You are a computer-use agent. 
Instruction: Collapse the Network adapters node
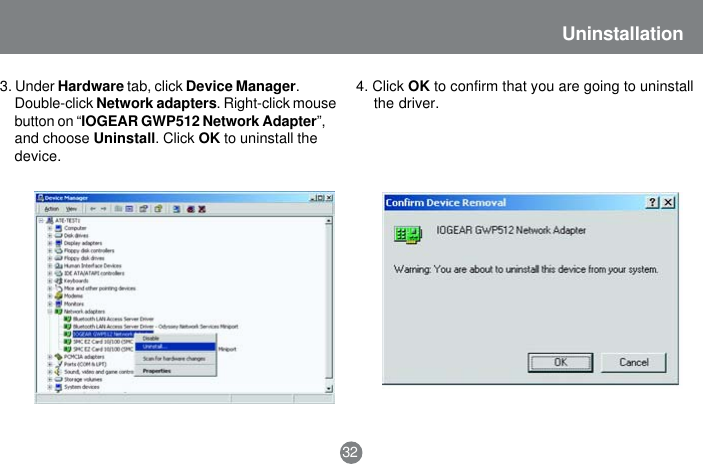pyautogui.click(x=50, y=311)
